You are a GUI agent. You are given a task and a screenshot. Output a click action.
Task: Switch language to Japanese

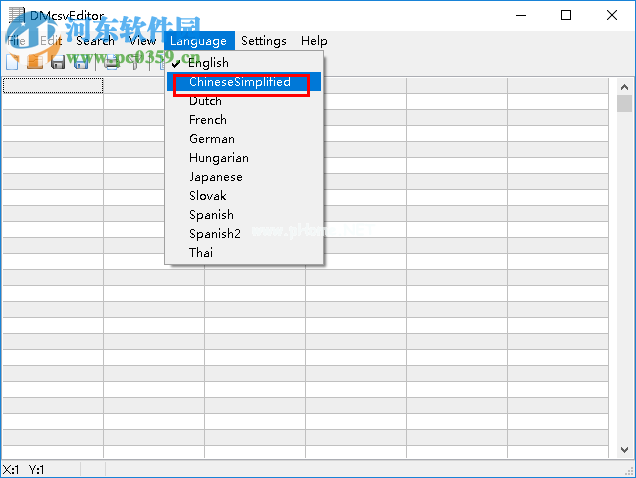click(x=215, y=177)
